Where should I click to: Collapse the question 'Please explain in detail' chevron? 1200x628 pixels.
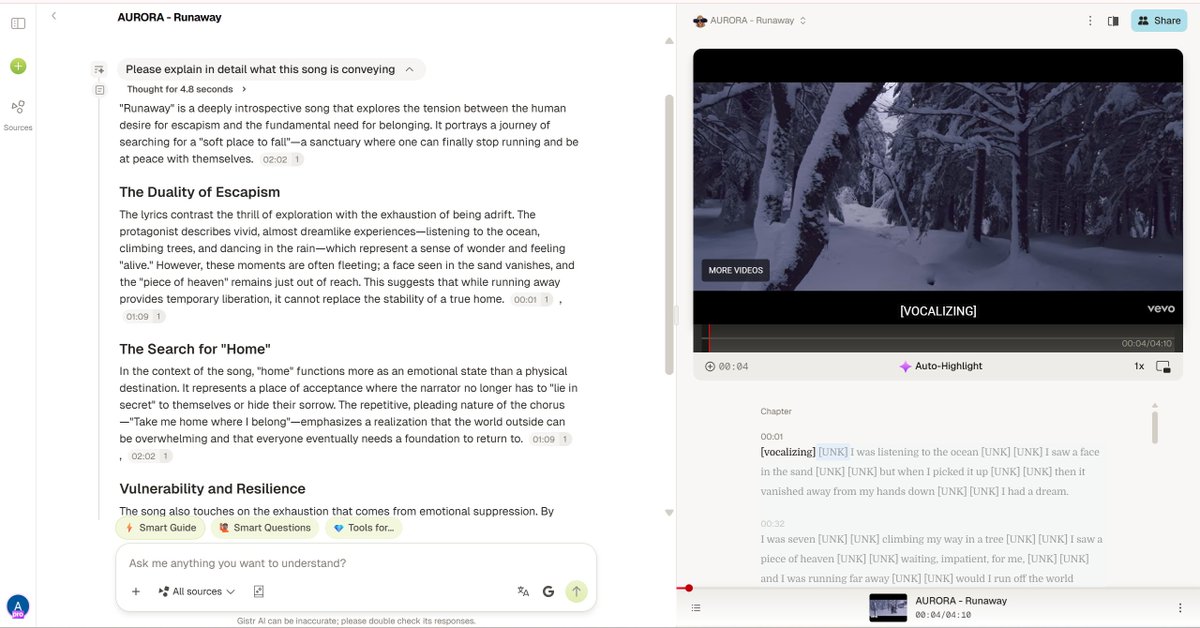(x=409, y=70)
